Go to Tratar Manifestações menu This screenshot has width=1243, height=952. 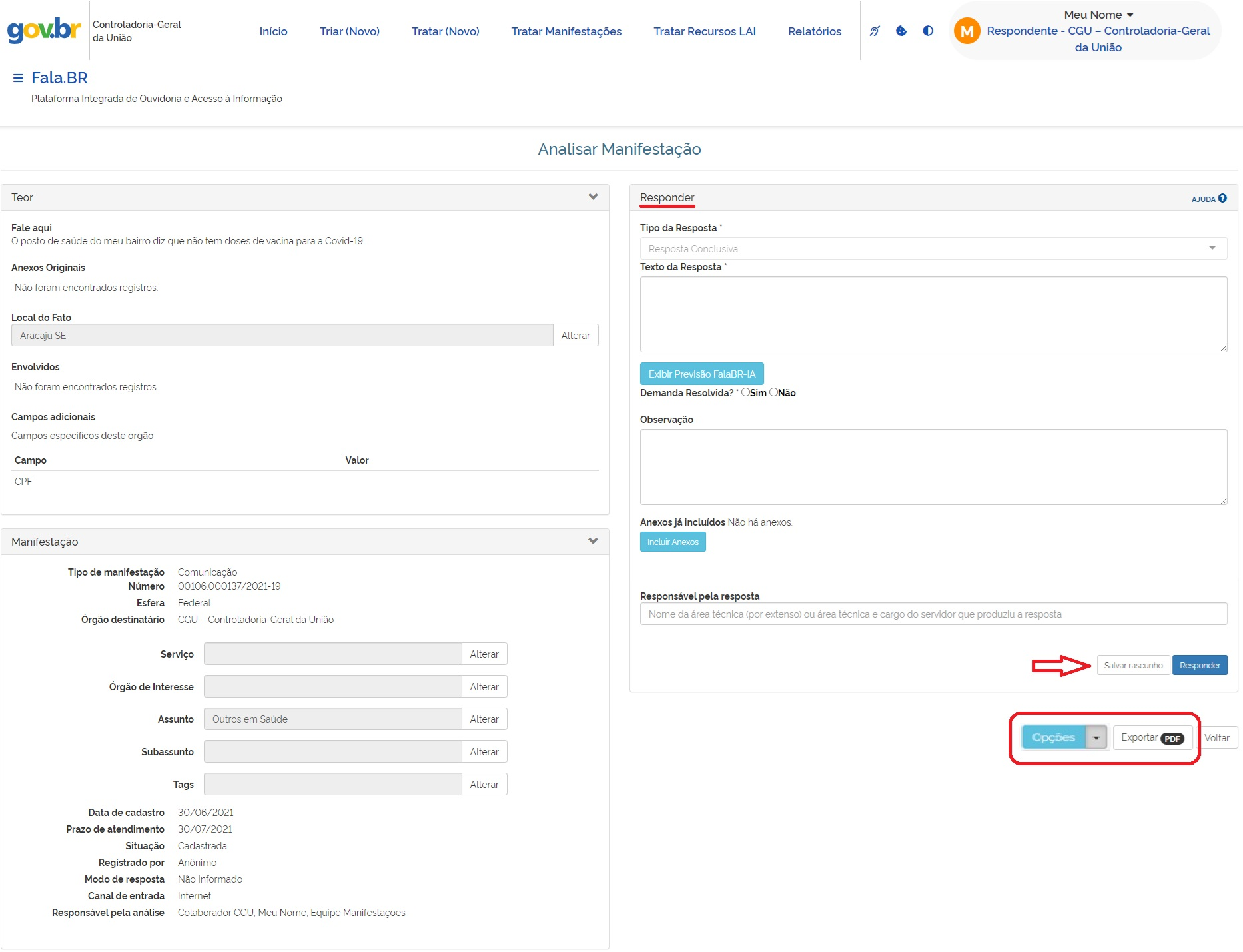566,31
